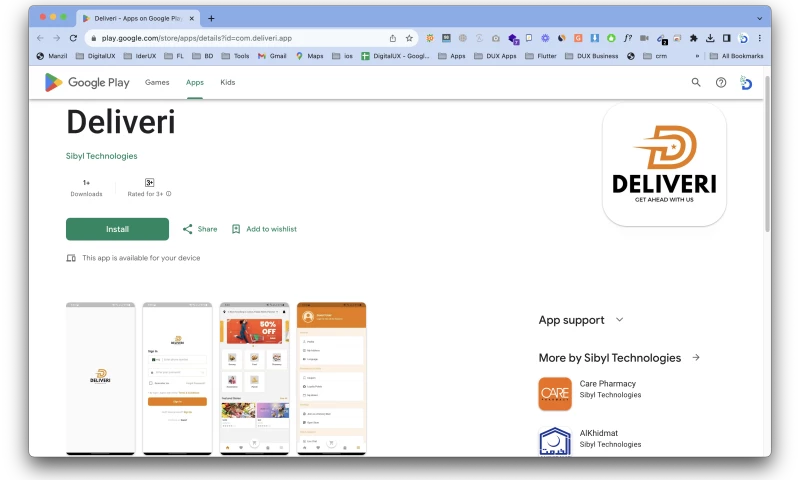Click the Rated for 3+ info icon
Screen dimensions: 800x480
pyautogui.click(x=169, y=194)
